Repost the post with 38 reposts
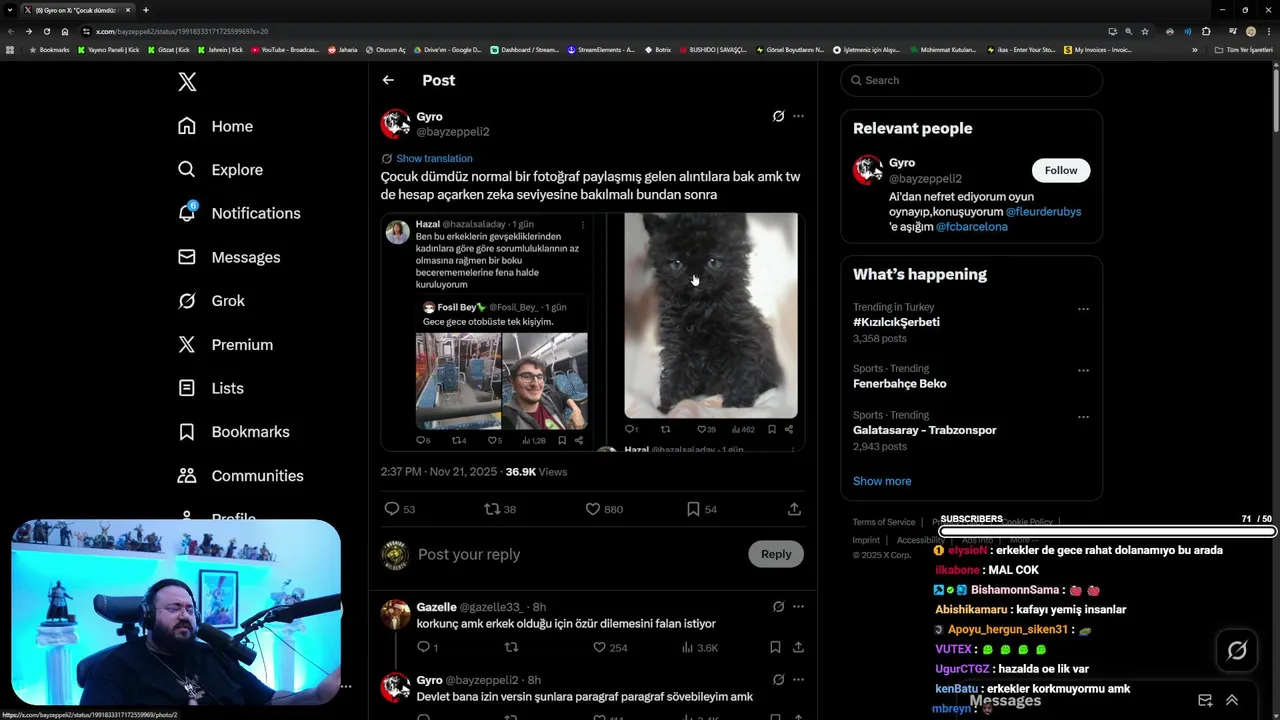The image size is (1280, 720). tap(500, 509)
